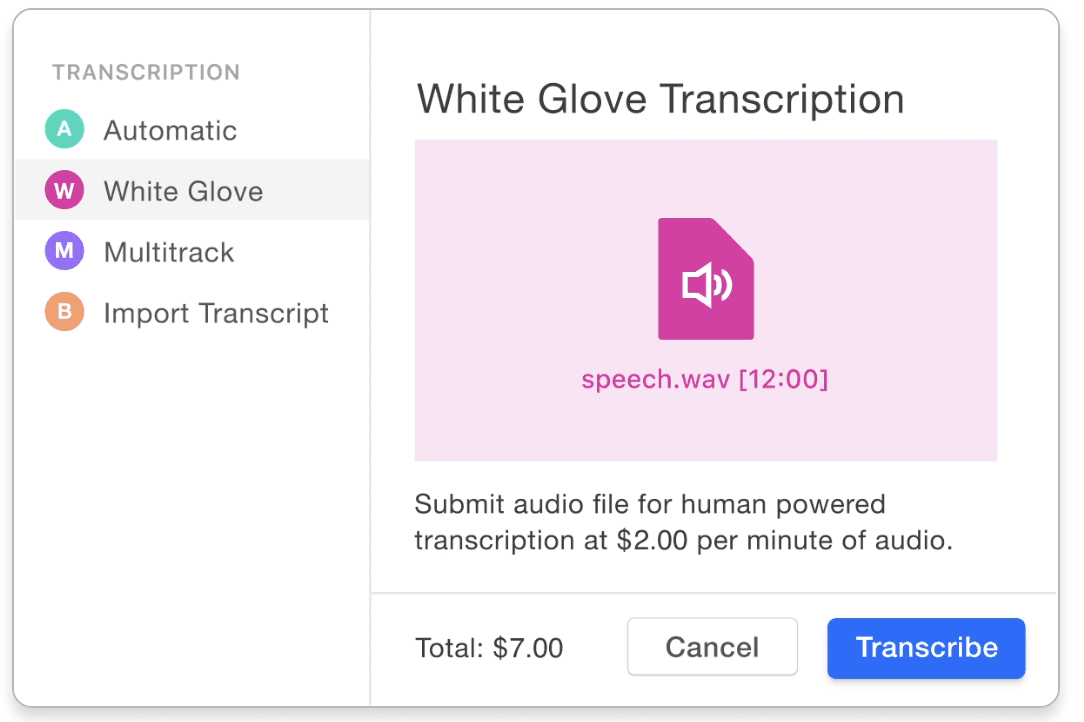Viewport: 1084px width, 722px height.
Task: Select the White Glove sidebar label
Action: click(x=183, y=191)
